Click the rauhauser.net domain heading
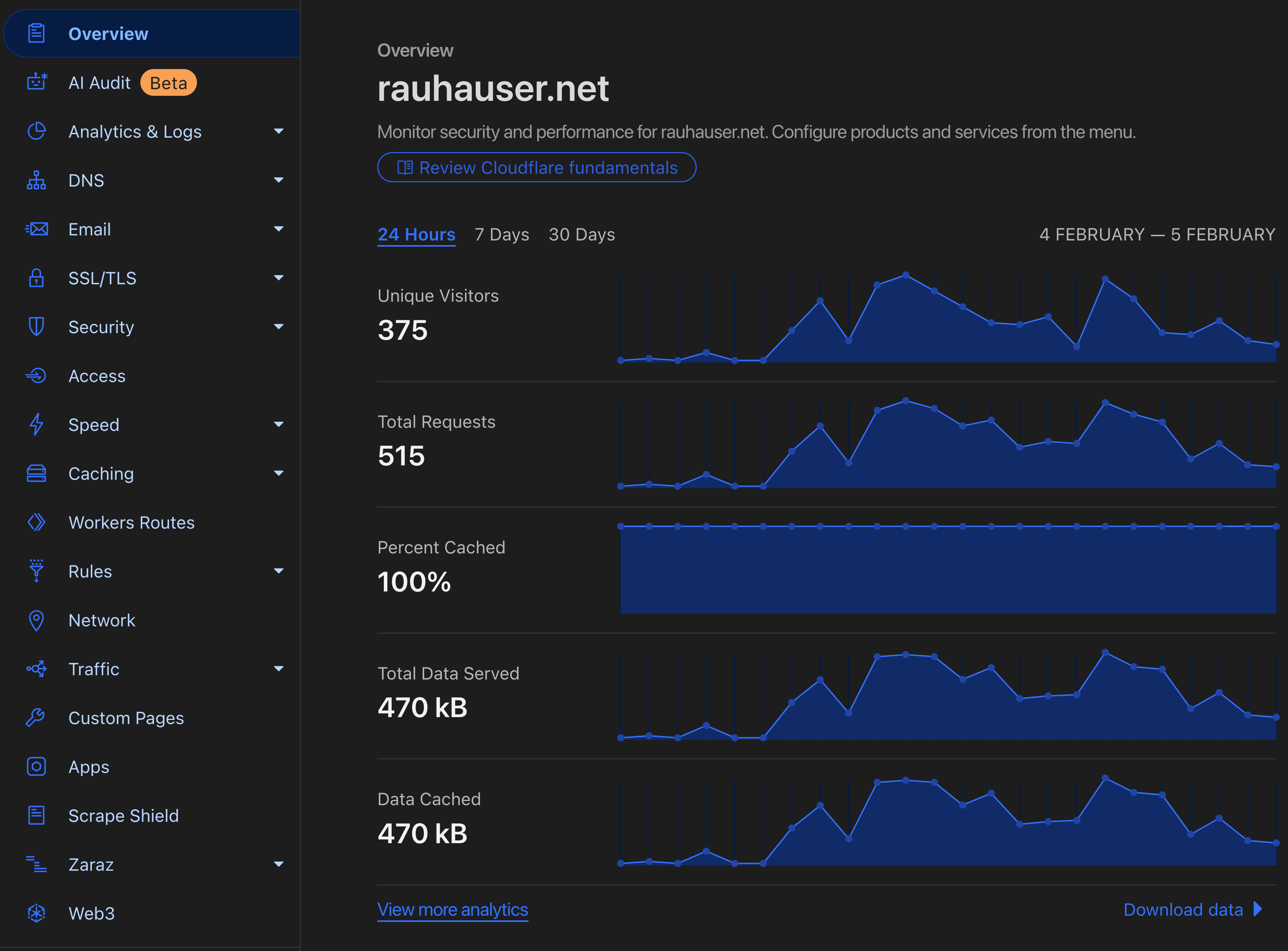1288x951 pixels. click(x=493, y=89)
